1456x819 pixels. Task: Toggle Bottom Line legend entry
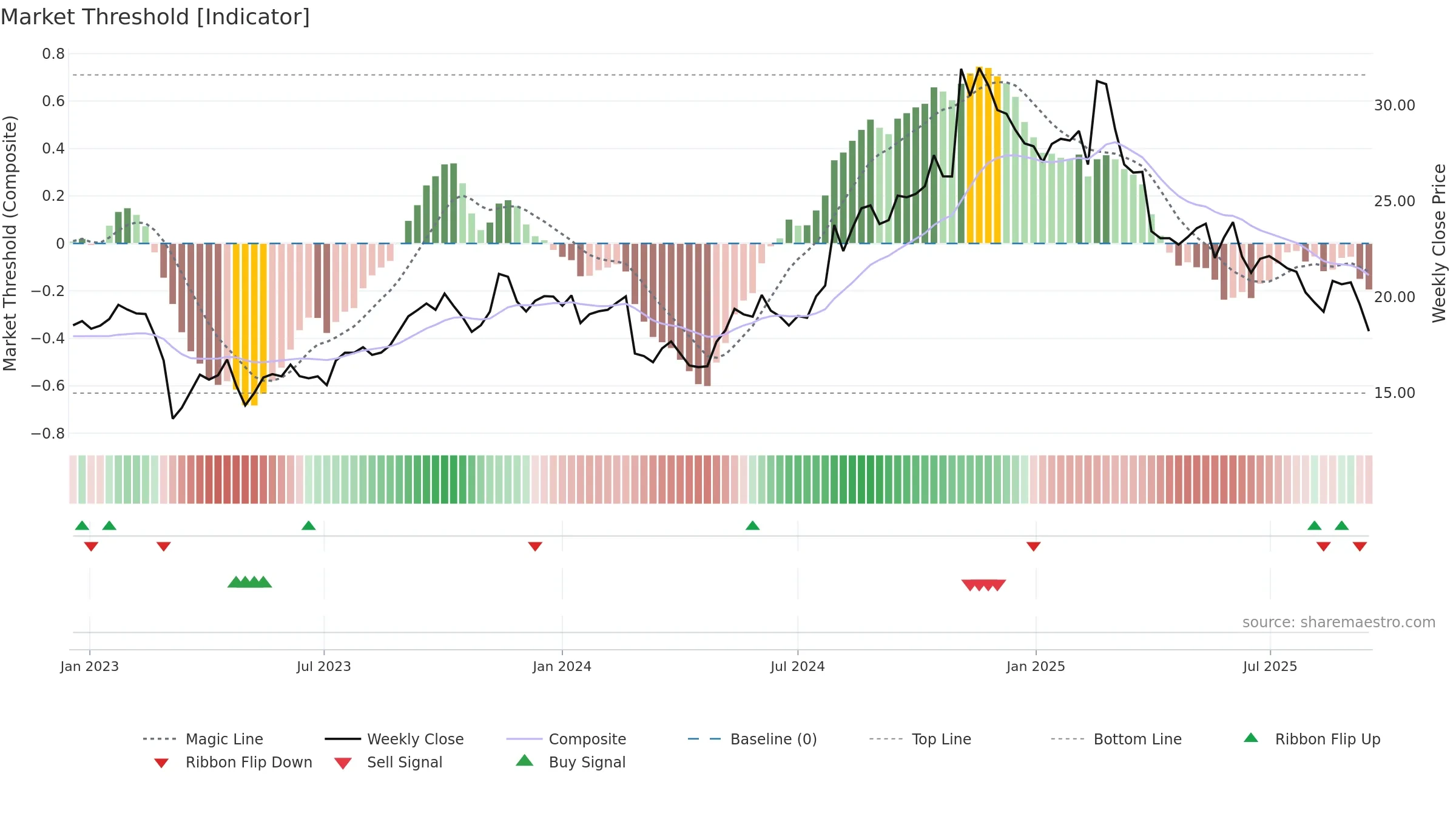[x=1116, y=739]
